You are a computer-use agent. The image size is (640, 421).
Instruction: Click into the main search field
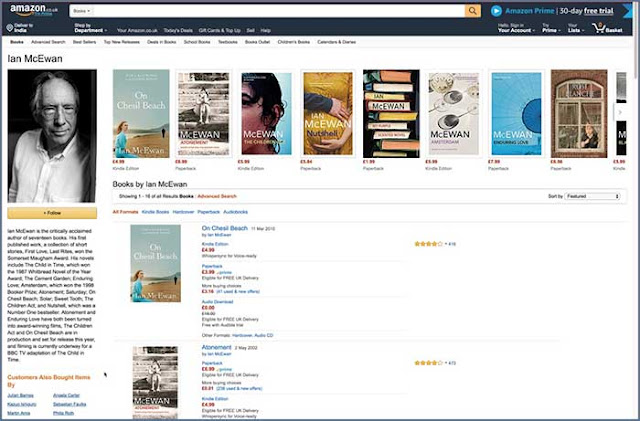click(x=279, y=11)
